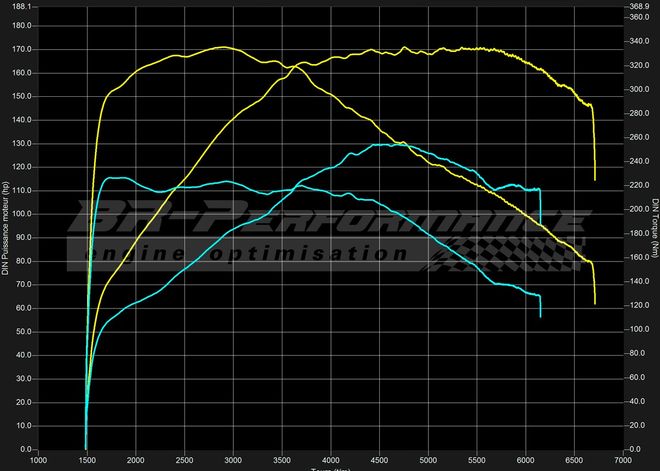The image size is (660, 471).
Task: Click the yellow power curve's peak near 4800 rpm
Action: tap(404, 47)
